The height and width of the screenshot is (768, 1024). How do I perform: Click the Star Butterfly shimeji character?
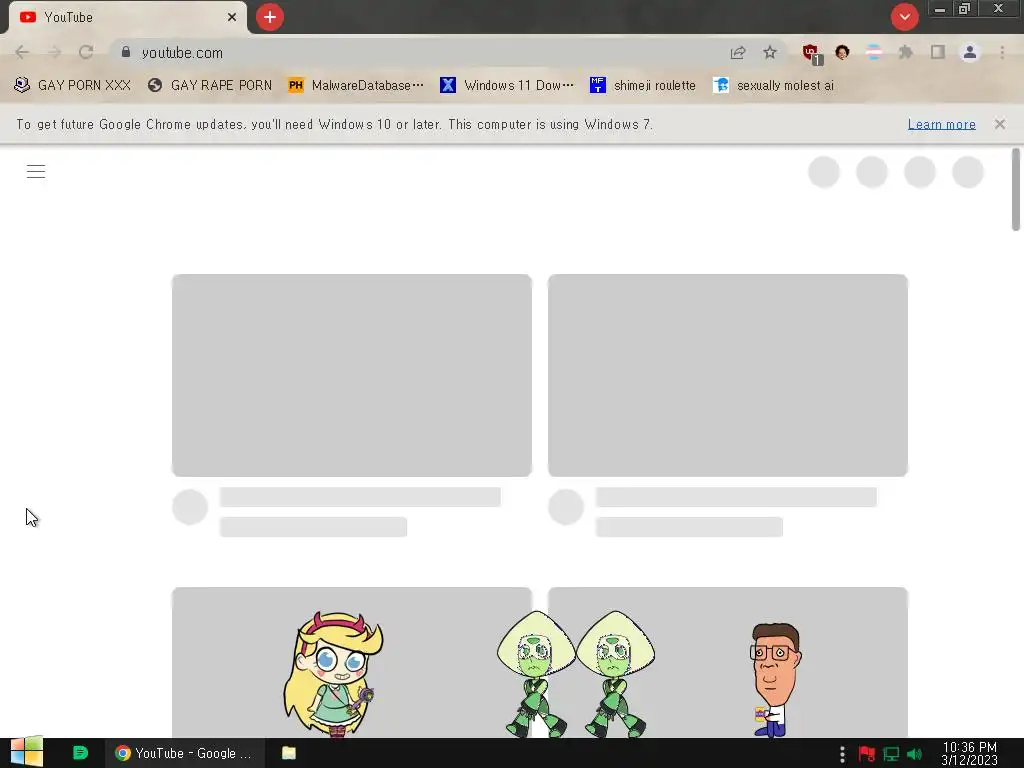click(x=333, y=673)
